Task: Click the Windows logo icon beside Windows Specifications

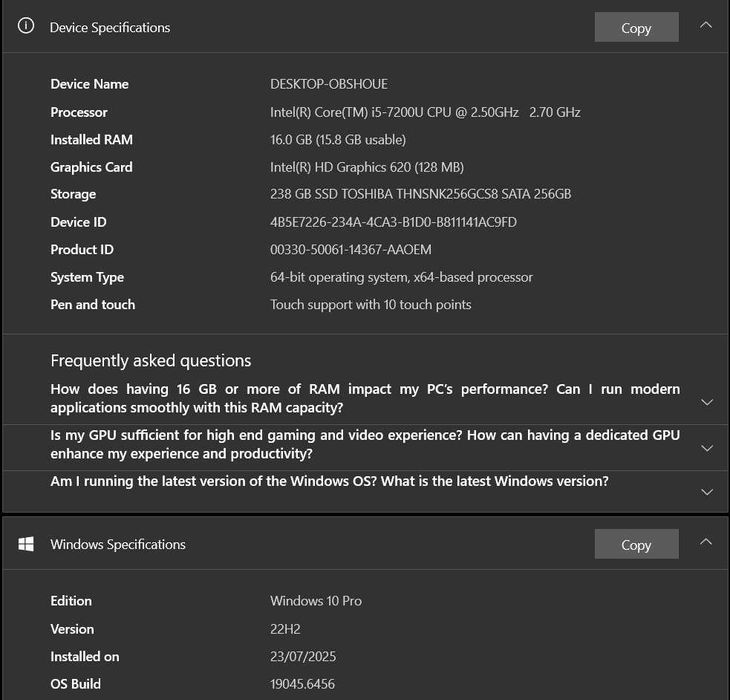Action: (26, 544)
